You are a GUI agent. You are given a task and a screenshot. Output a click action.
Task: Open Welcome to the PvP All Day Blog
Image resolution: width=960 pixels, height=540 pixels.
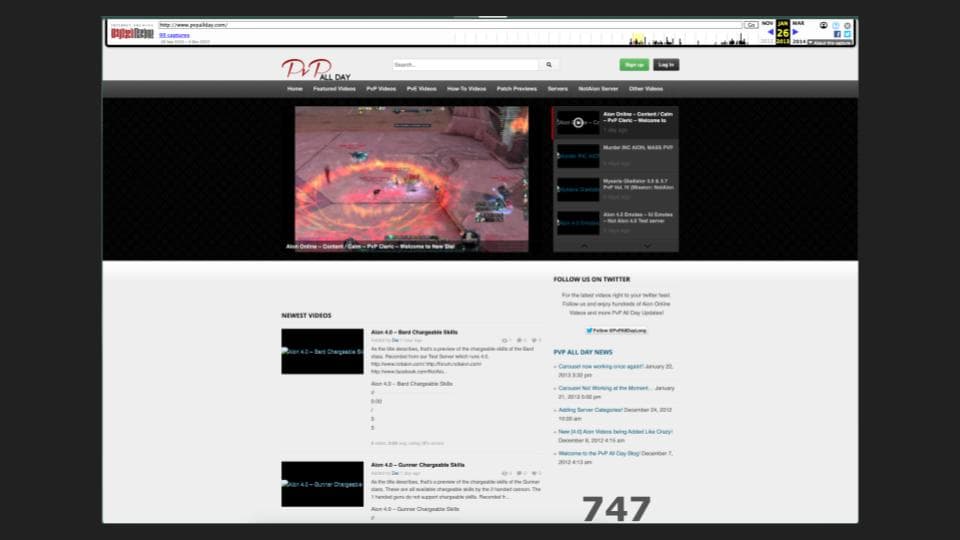pyautogui.click(x=599, y=454)
